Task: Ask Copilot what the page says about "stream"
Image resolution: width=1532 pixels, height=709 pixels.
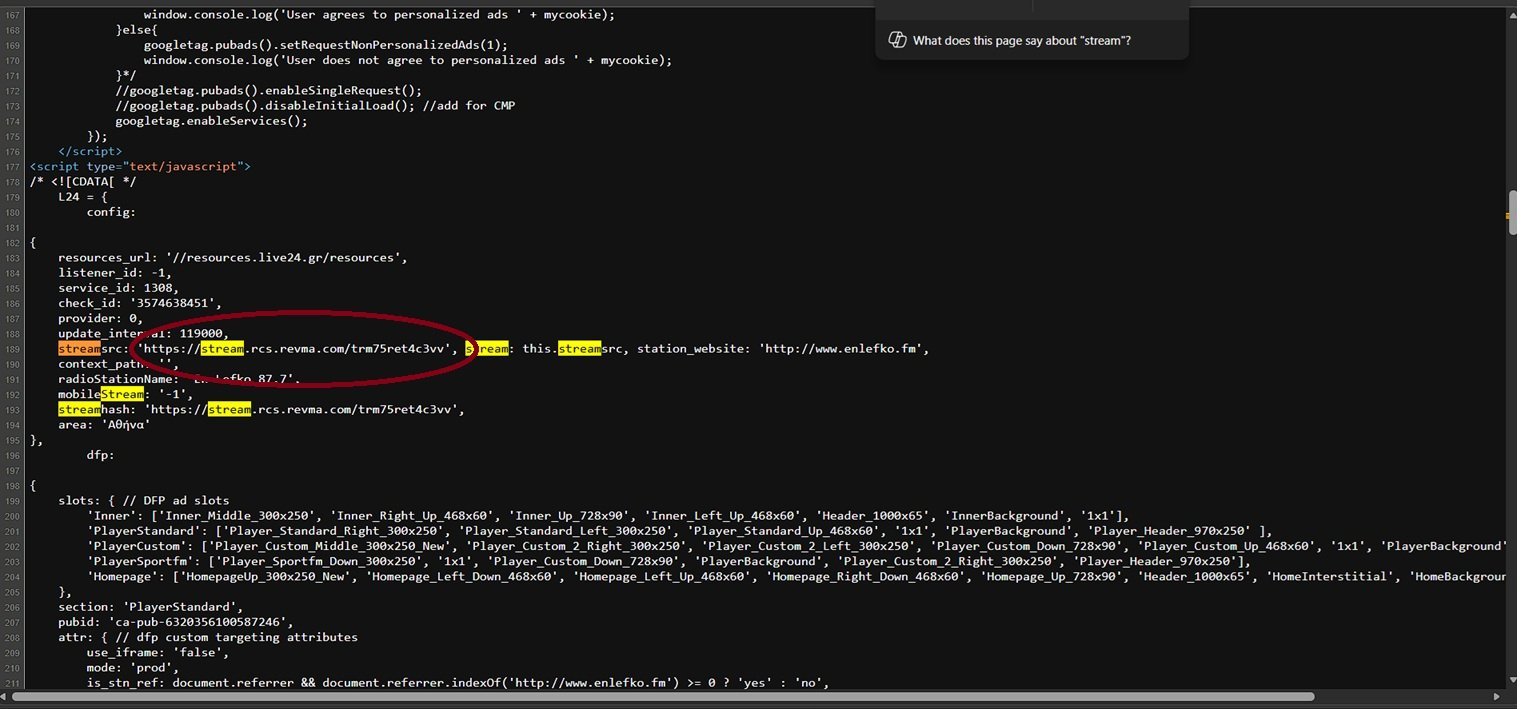Action: tap(1021, 41)
